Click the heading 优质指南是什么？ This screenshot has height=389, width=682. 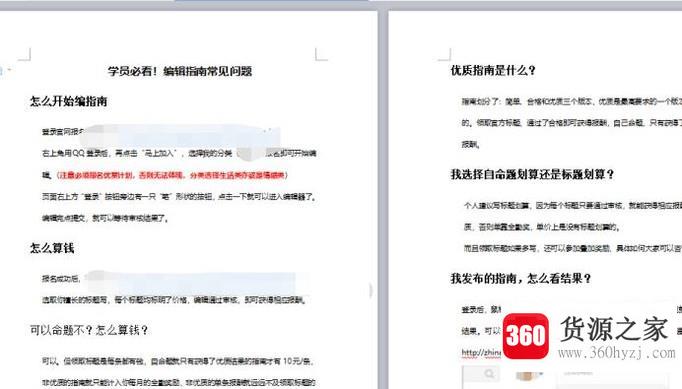pyautogui.click(x=493, y=70)
